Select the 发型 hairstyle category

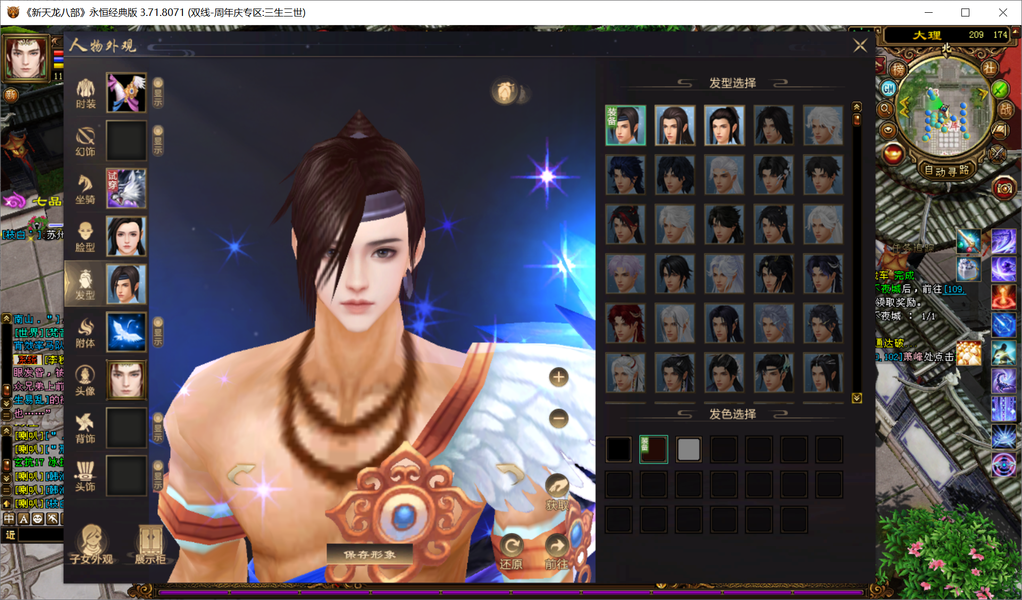pos(85,285)
